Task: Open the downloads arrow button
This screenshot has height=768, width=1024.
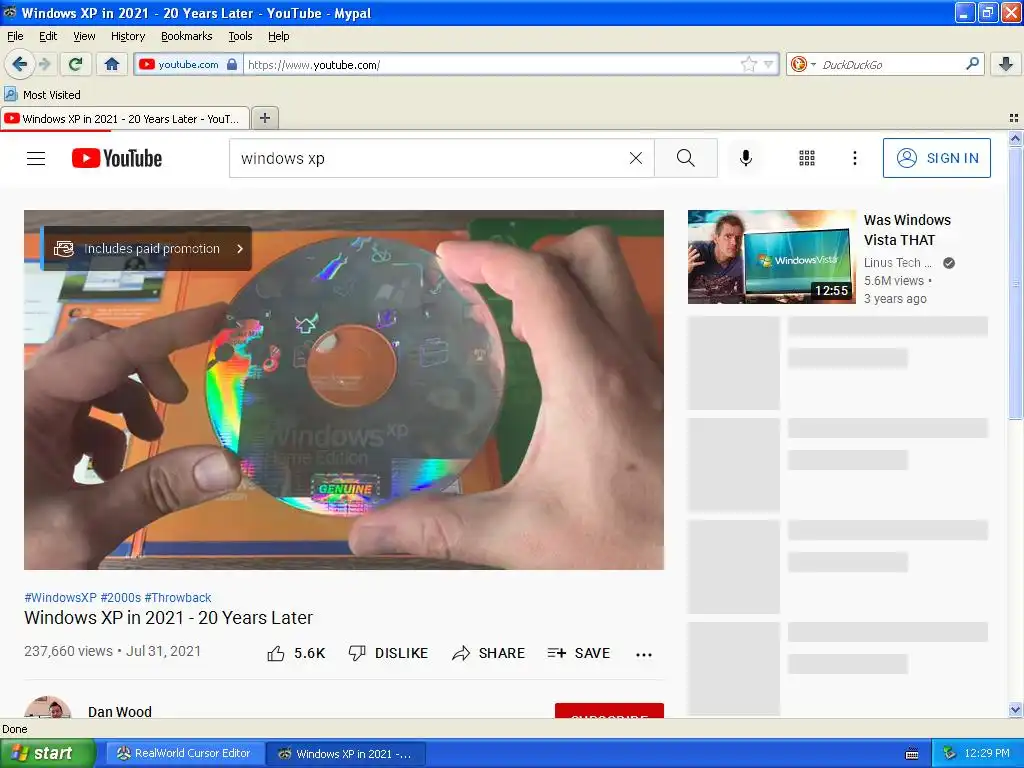Action: click(1006, 63)
